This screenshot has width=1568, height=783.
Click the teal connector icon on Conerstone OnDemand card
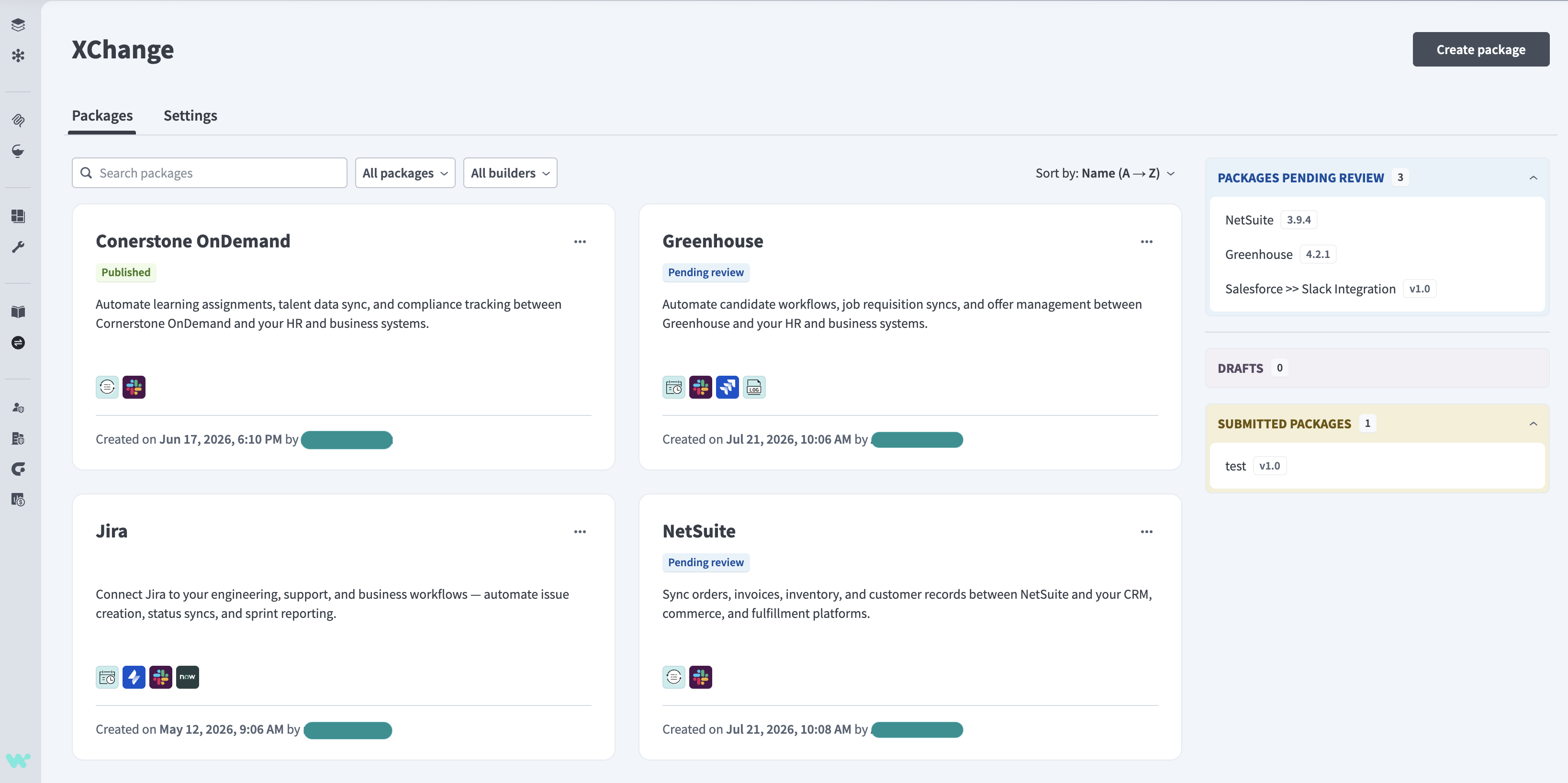pos(107,387)
